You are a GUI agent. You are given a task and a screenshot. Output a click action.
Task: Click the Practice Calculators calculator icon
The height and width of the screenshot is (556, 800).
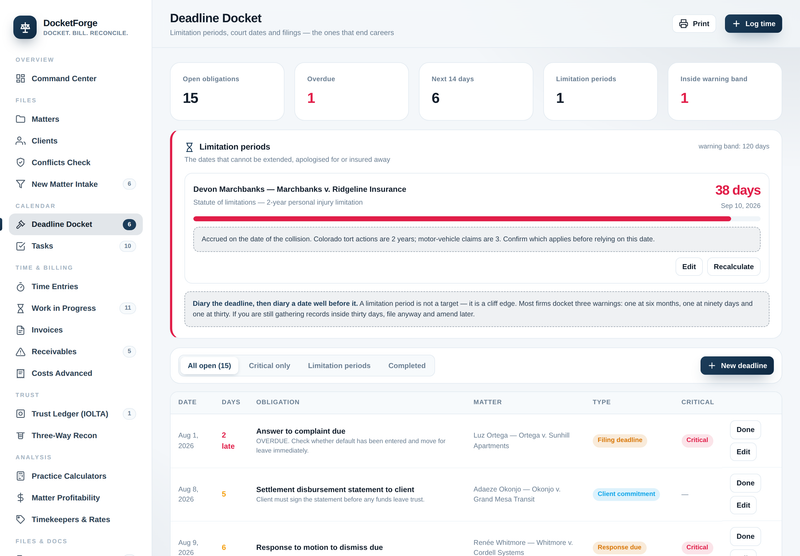[x=20, y=476]
